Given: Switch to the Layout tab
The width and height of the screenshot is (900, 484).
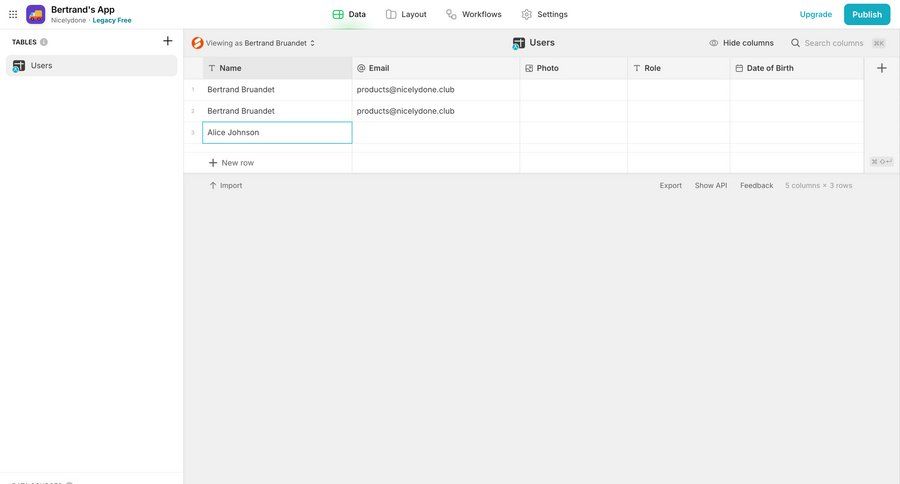Looking at the screenshot, I should pyautogui.click(x=406, y=14).
